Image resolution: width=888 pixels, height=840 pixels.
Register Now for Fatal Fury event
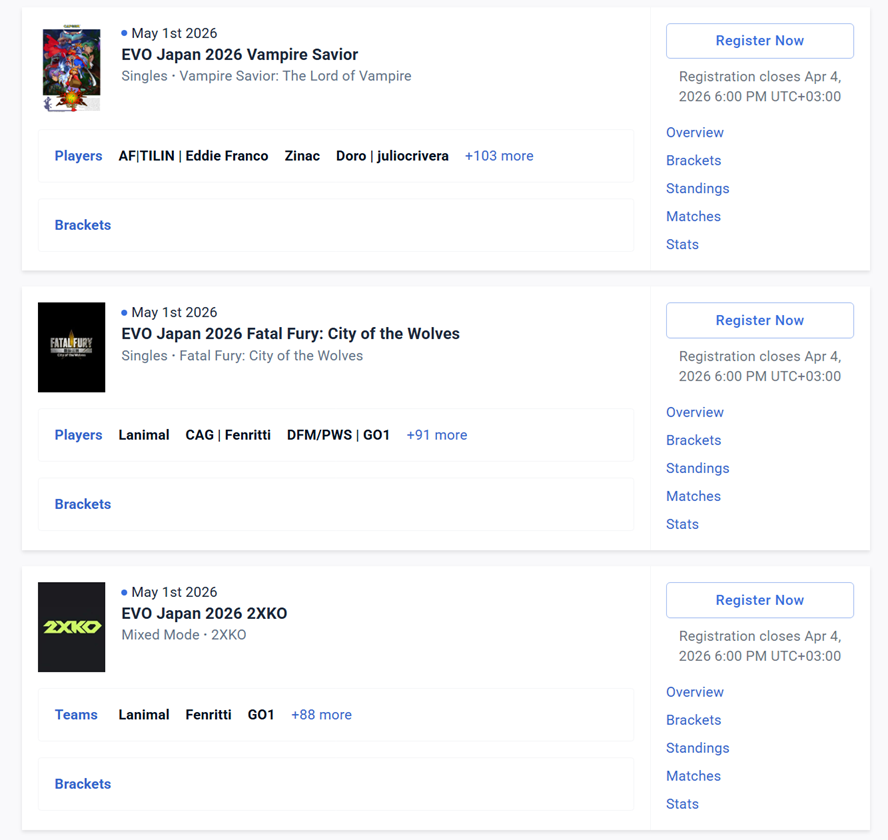[x=759, y=321]
